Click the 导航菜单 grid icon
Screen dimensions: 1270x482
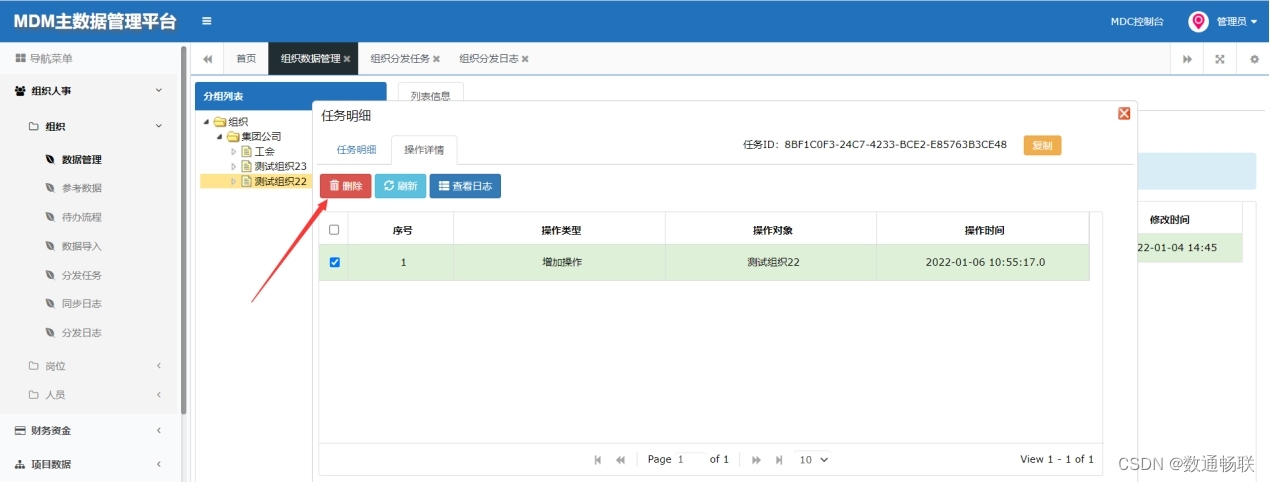tap(20, 59)
